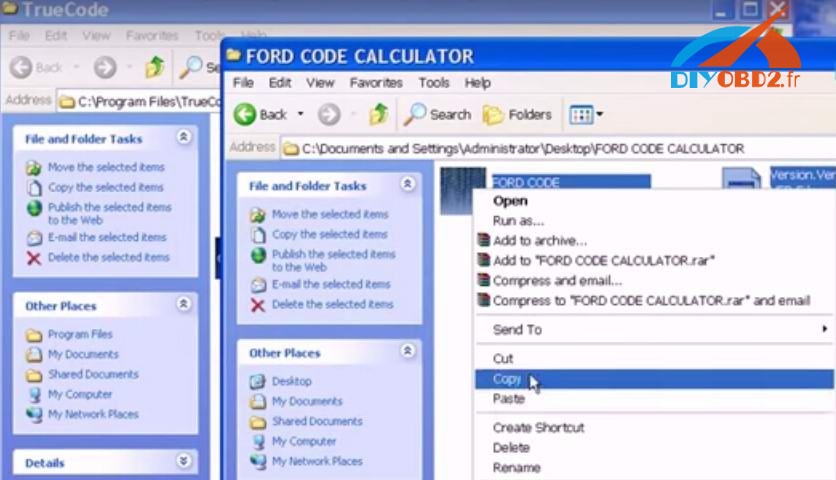Screen dimensions: 836x480
Task: Open Views dropdown in FORD CODE CALCULATOR toolbar
Action: [x=586, y=114]
